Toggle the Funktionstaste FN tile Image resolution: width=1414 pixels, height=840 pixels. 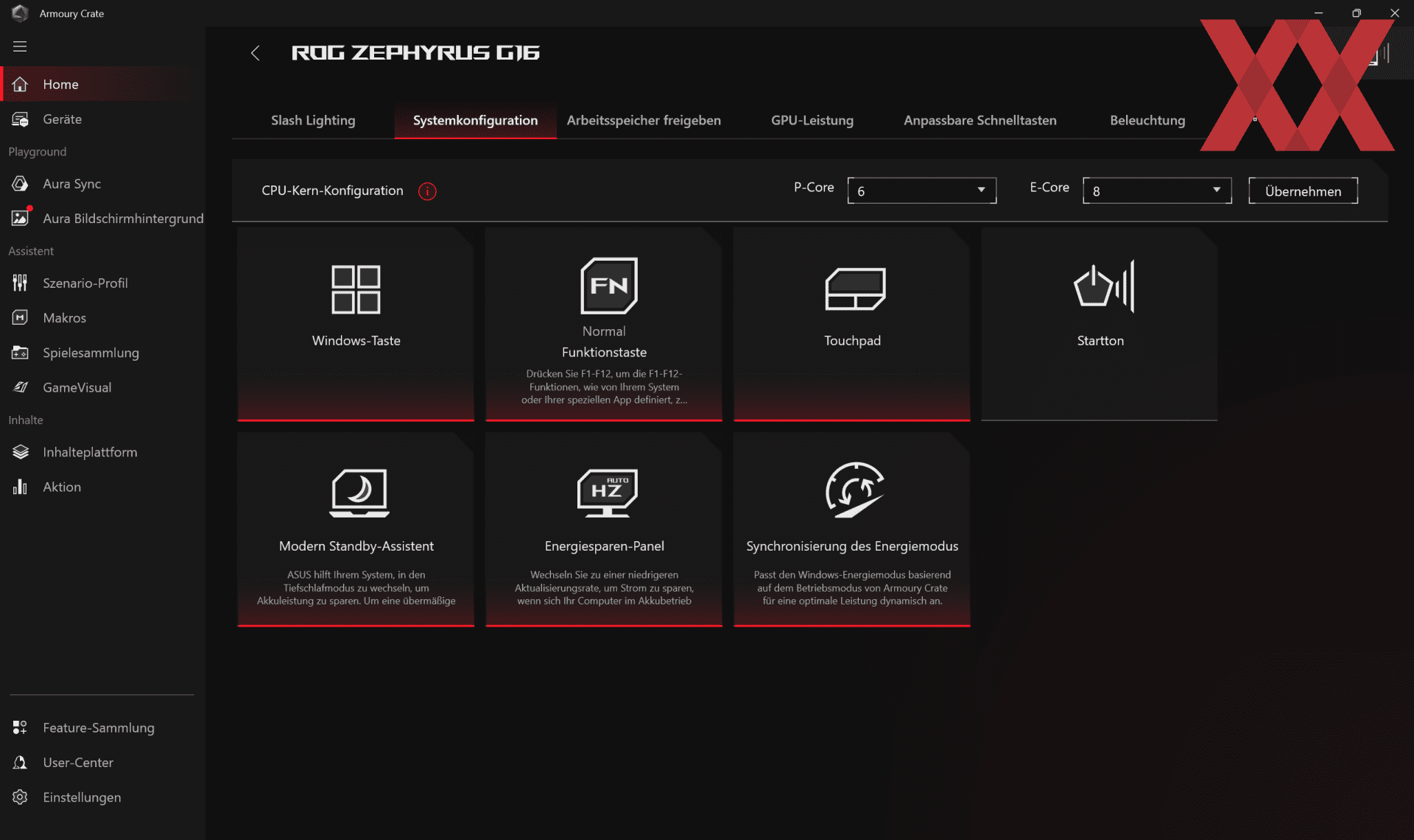click(x=604, y=325)
